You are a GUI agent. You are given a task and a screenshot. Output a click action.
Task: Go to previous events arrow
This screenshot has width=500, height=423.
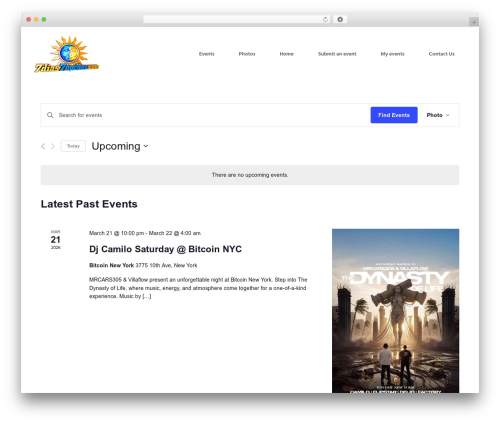(43, 146)
